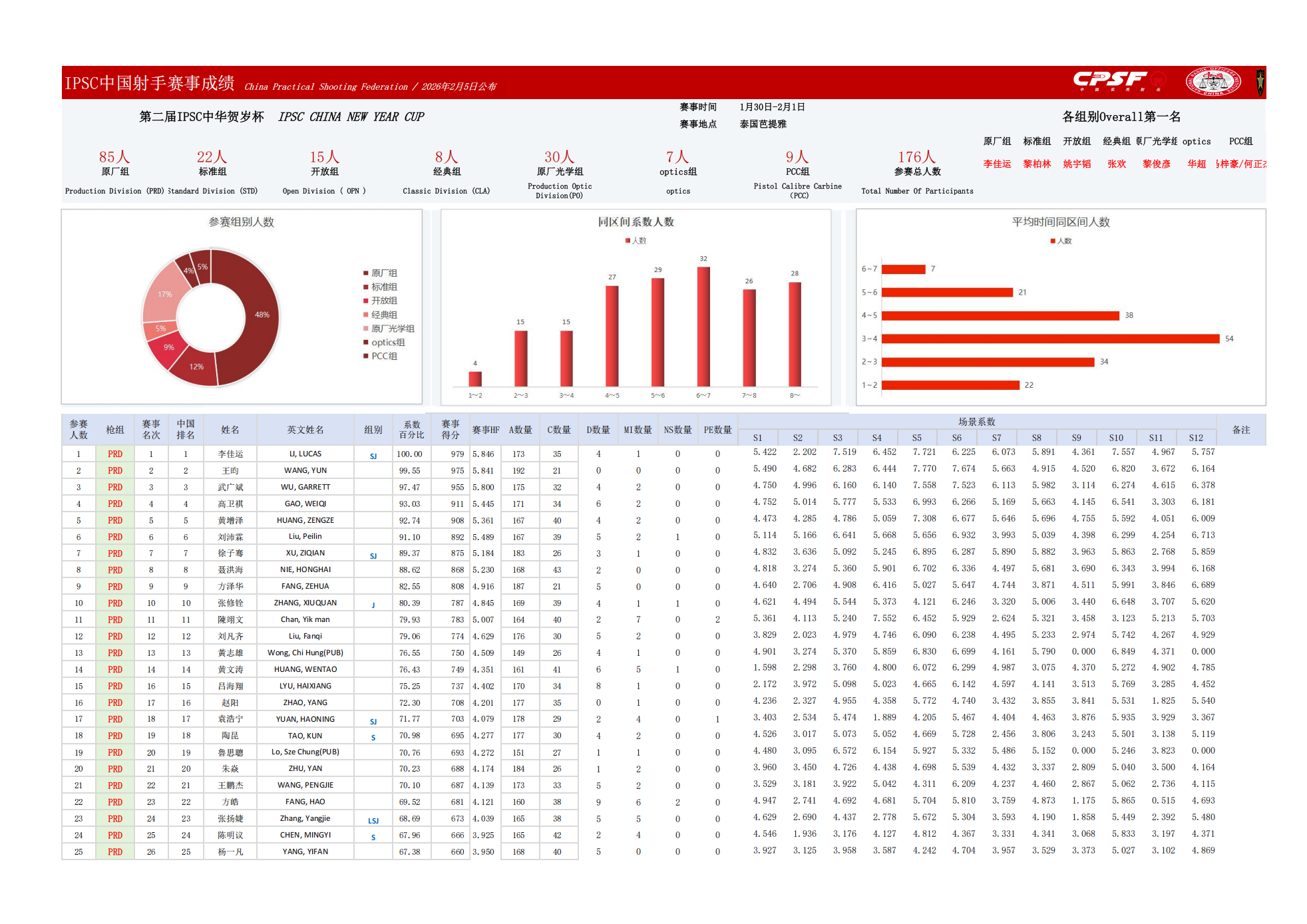1307x924 pixels.
Task: Click the CPSF logo in the header
Action: tap(1109, 80)
